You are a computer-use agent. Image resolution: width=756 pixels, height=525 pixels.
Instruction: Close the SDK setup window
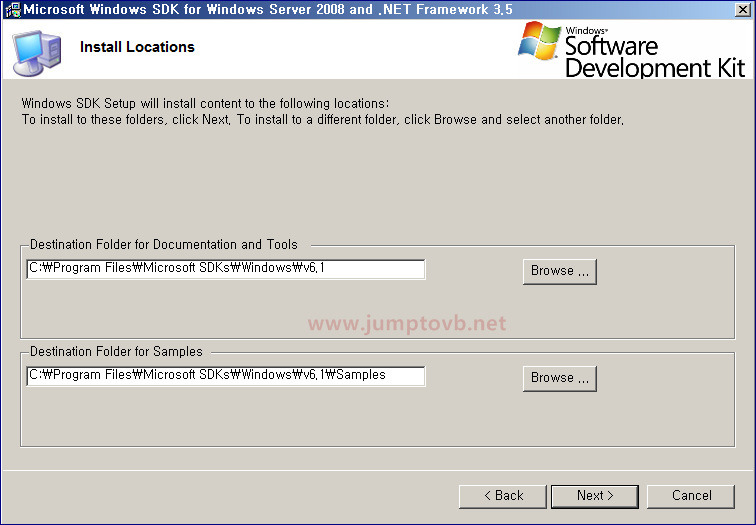(742, 10)
